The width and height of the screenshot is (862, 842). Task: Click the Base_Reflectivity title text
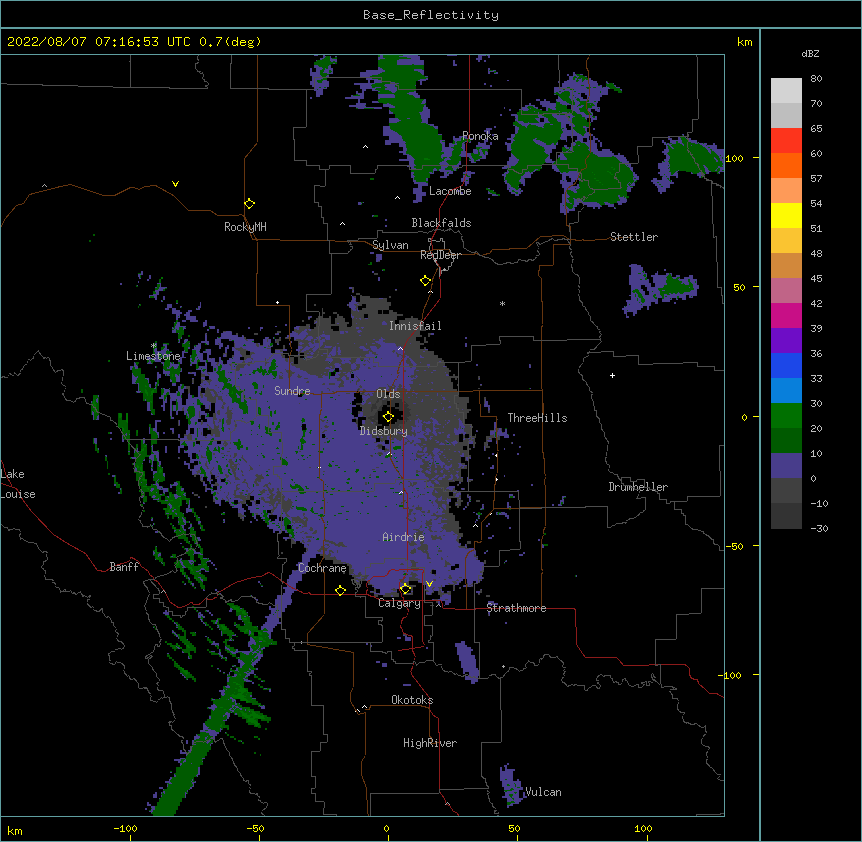[x=431, y=15]
